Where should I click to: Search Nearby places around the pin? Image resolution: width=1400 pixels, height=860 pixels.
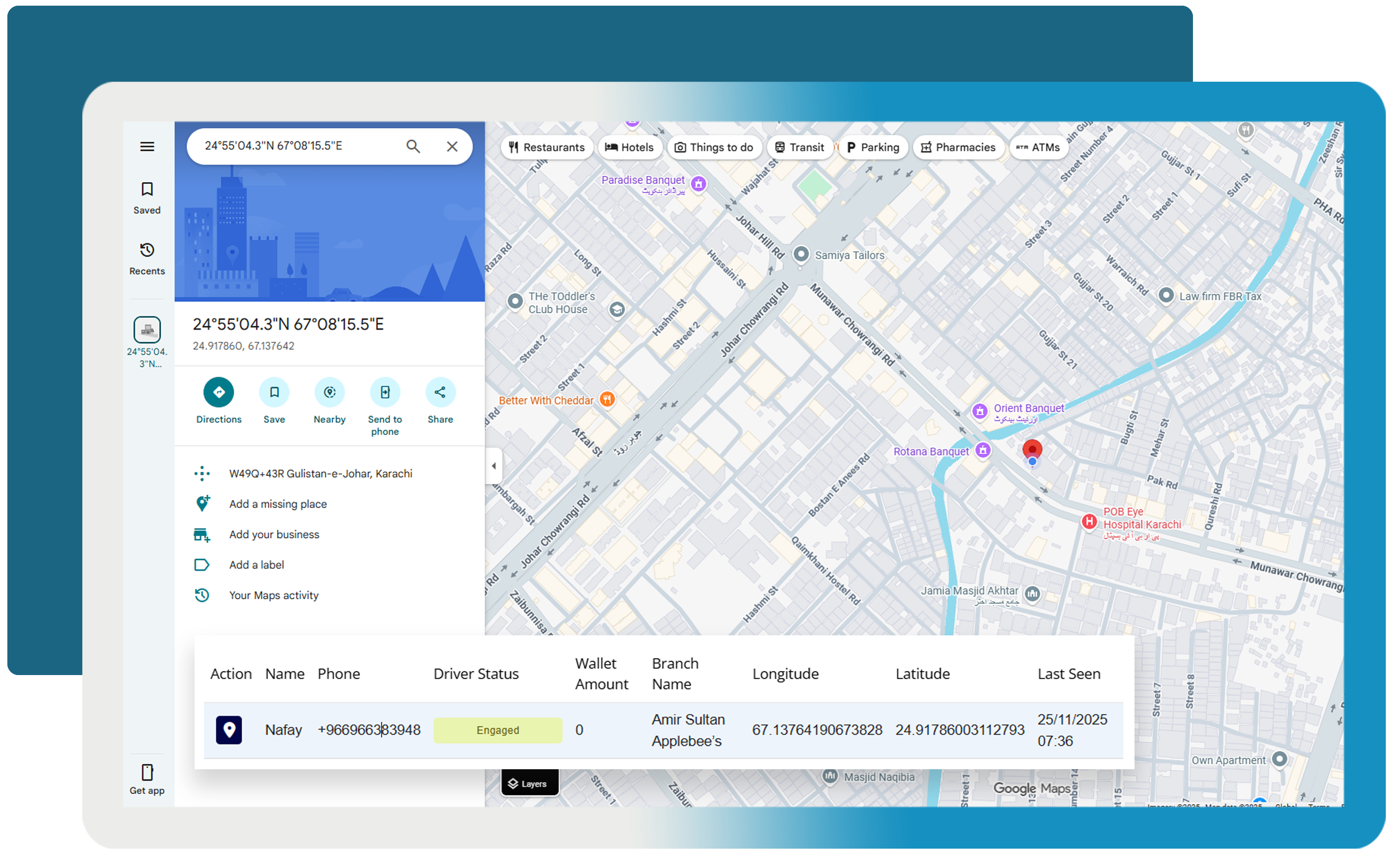point(329,392)
